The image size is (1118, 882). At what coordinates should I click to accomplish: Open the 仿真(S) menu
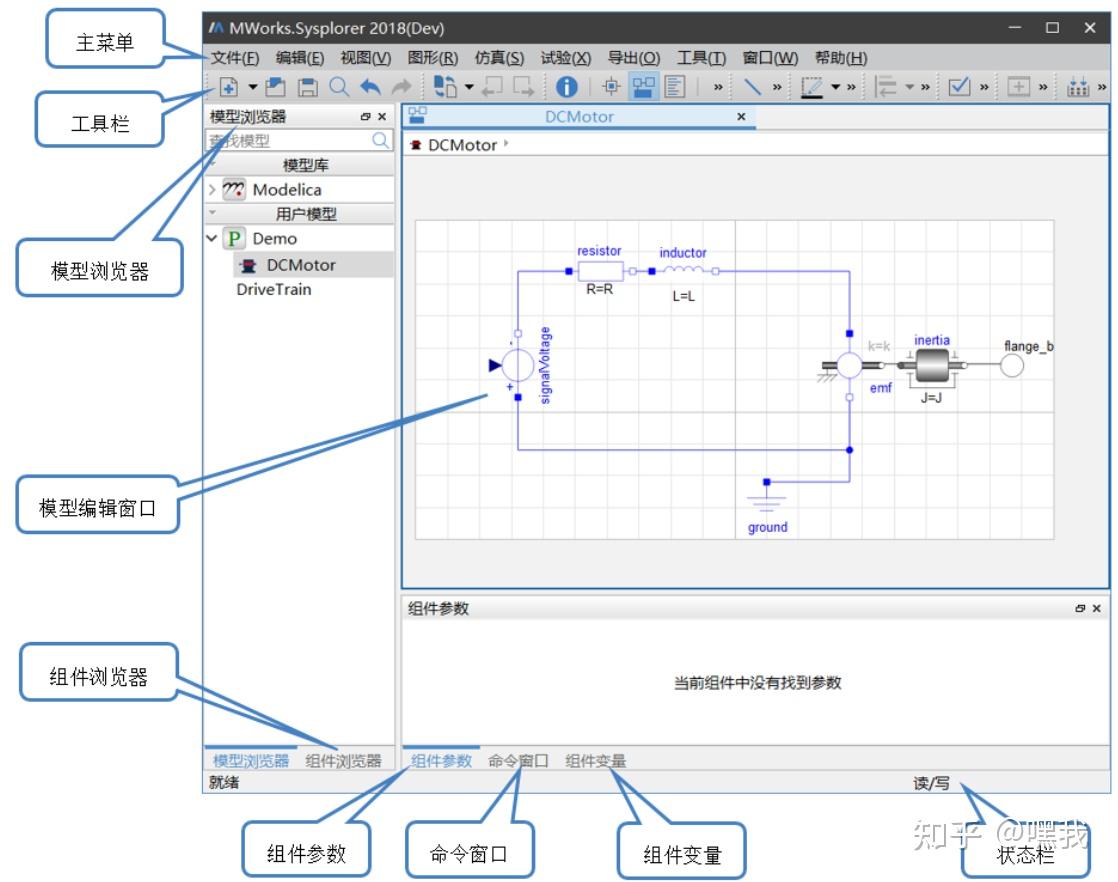click(x=499, y=58)
